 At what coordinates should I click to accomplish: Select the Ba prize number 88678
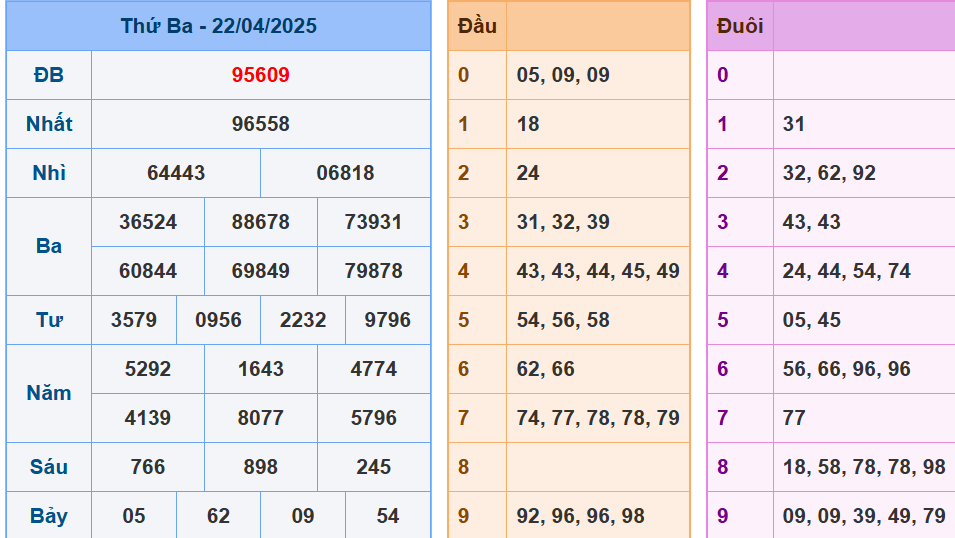coord(261,222)
